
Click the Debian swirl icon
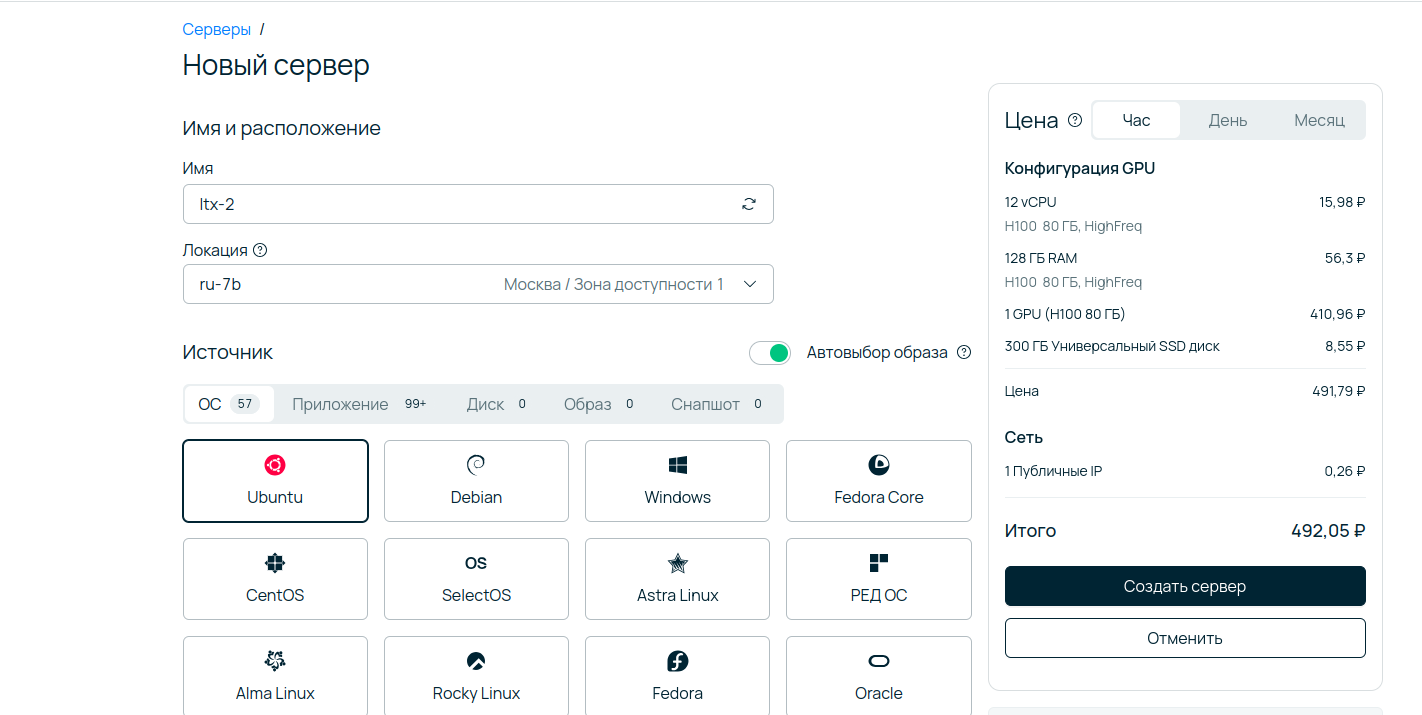[476, 465]
